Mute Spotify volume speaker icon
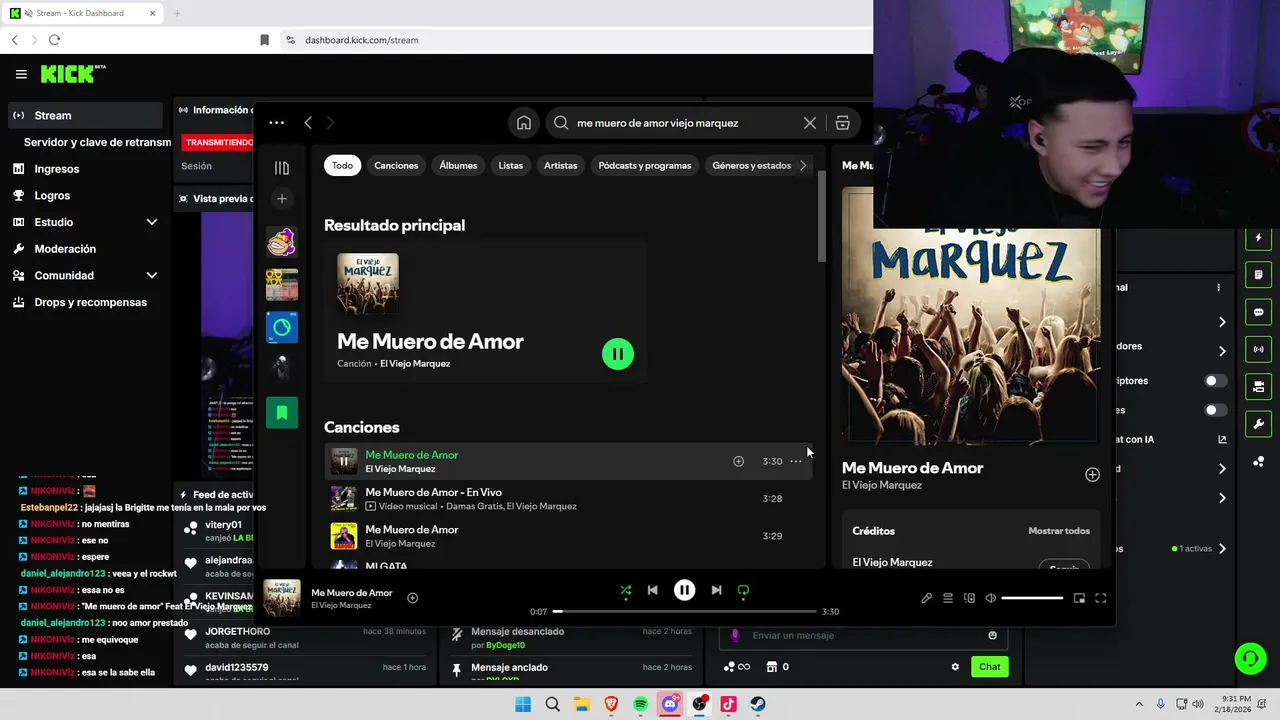Screen dimensions: 1280x720 click(990, 598)
